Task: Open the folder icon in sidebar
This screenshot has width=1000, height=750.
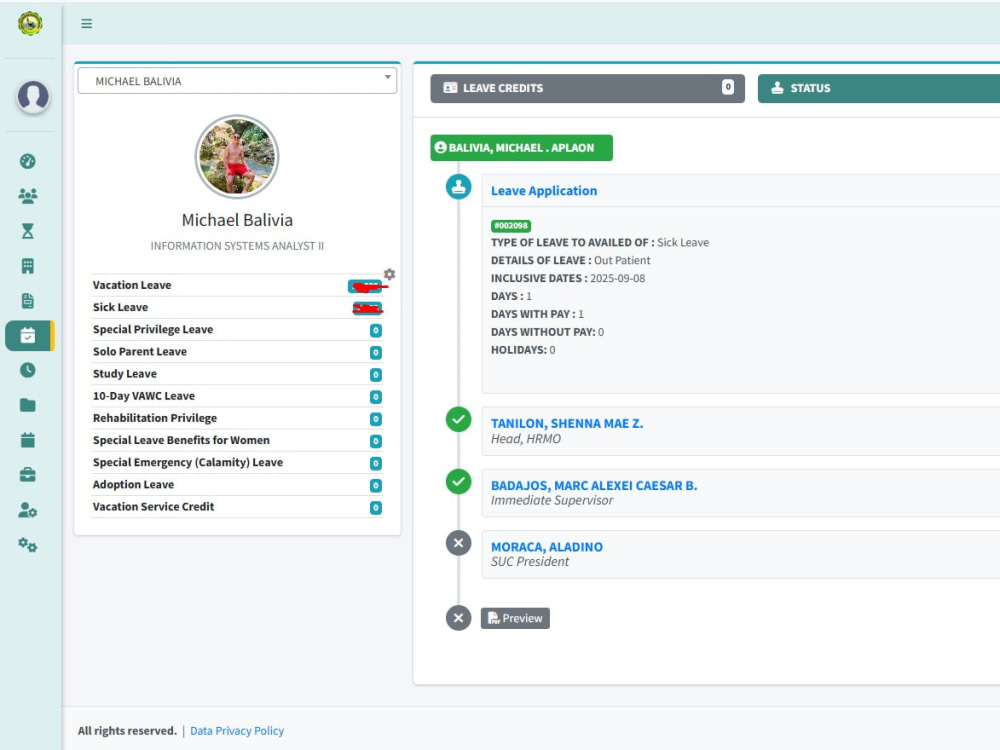Action: 27,405
